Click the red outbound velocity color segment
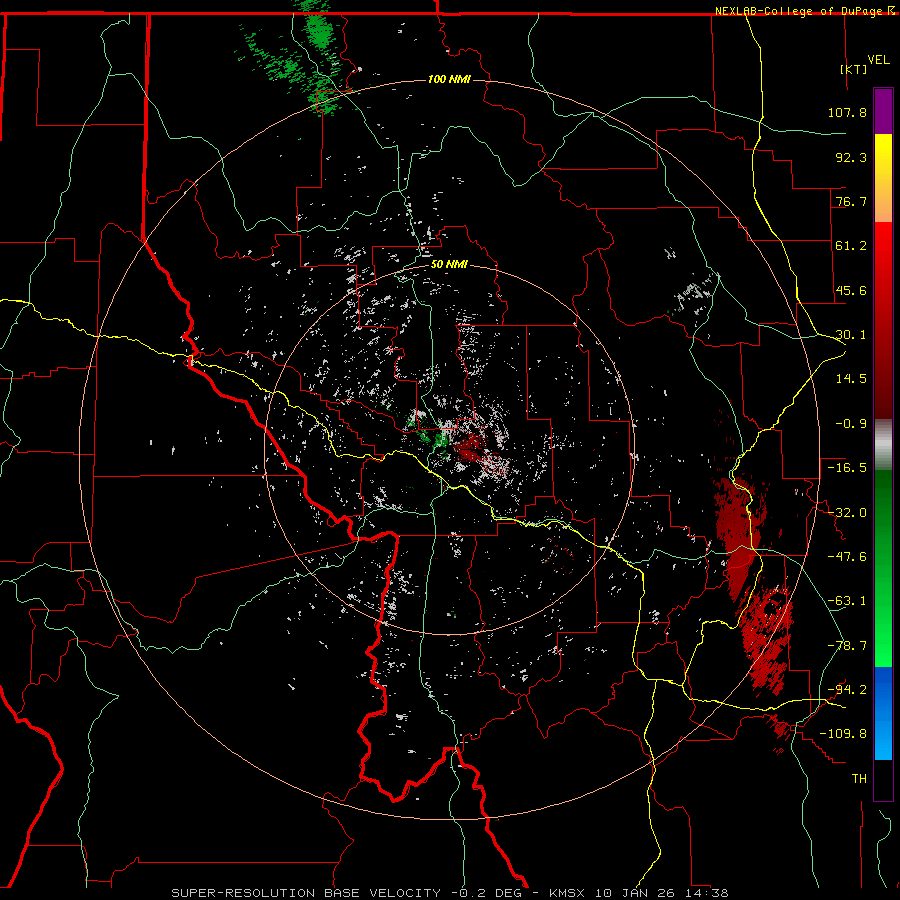This screenshot has width=900, height=900. click(x=883, y=320)
